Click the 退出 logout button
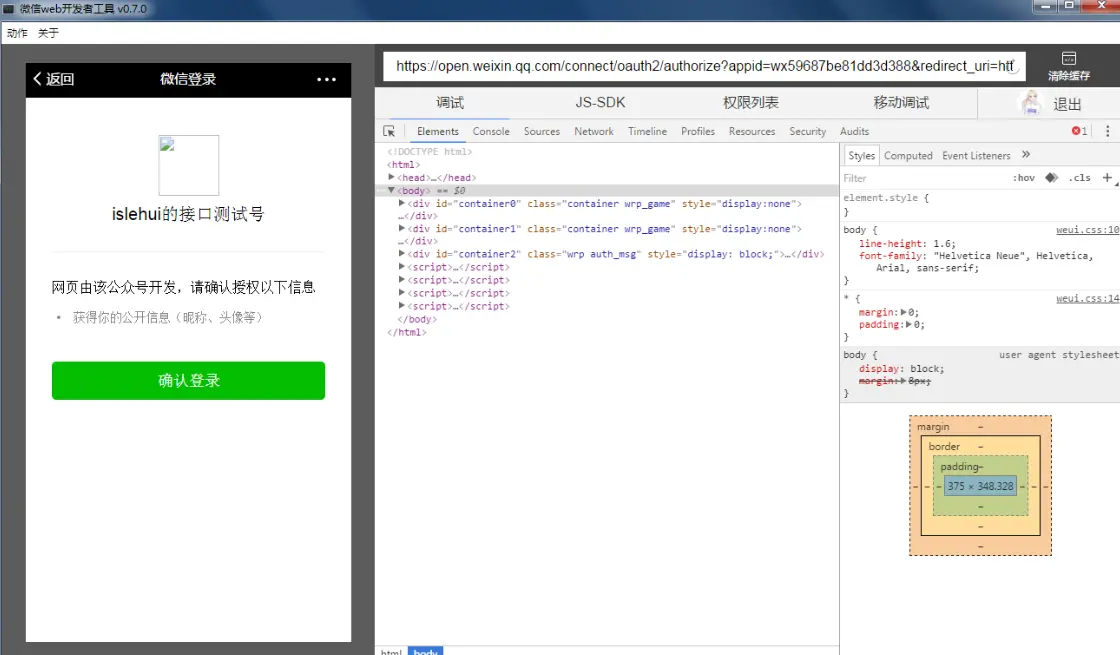The width and height of the screenshot is (1120, 655). click(x=1067, y=104)
